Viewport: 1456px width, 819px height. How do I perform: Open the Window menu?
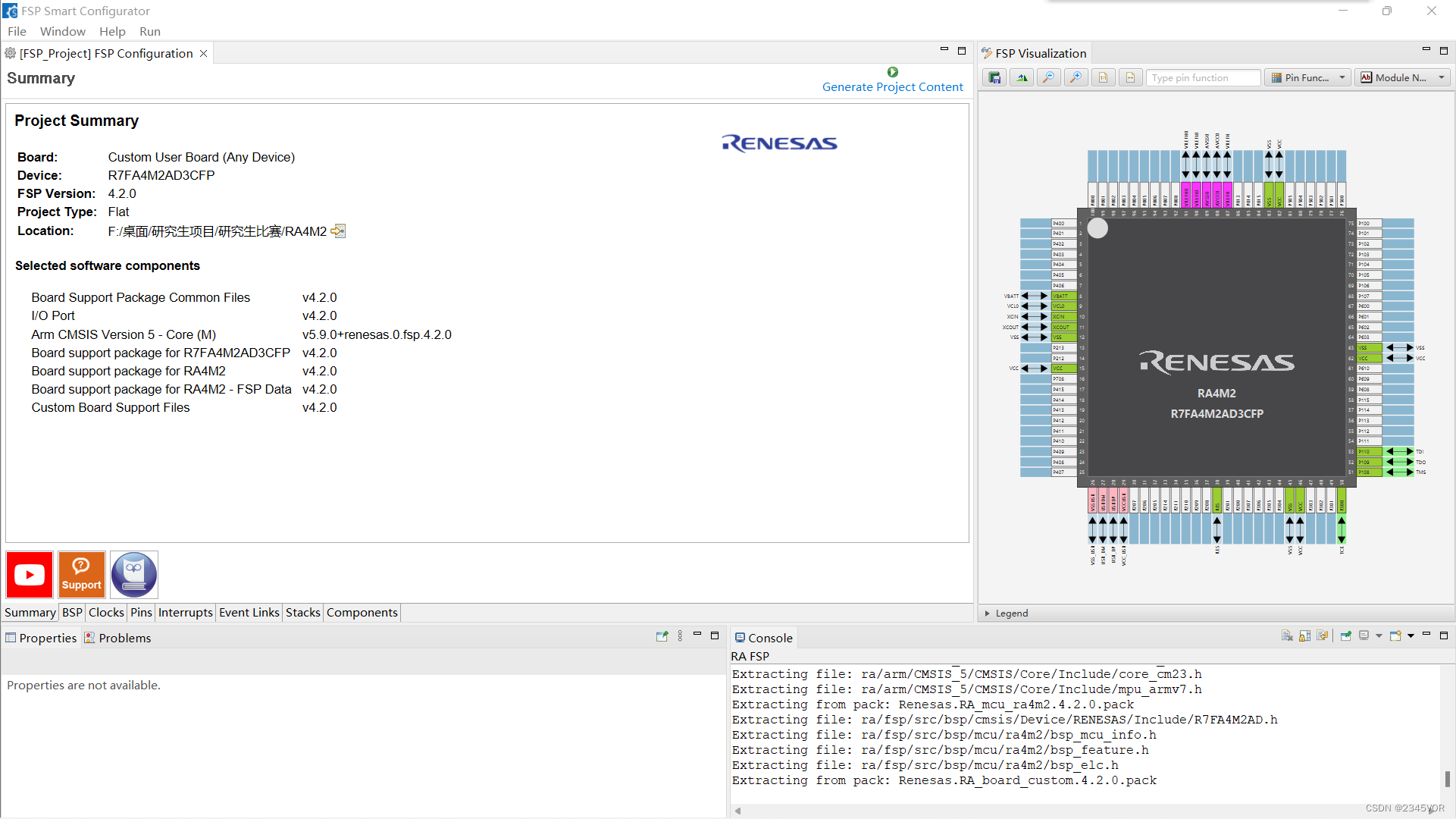pos(63,31)
